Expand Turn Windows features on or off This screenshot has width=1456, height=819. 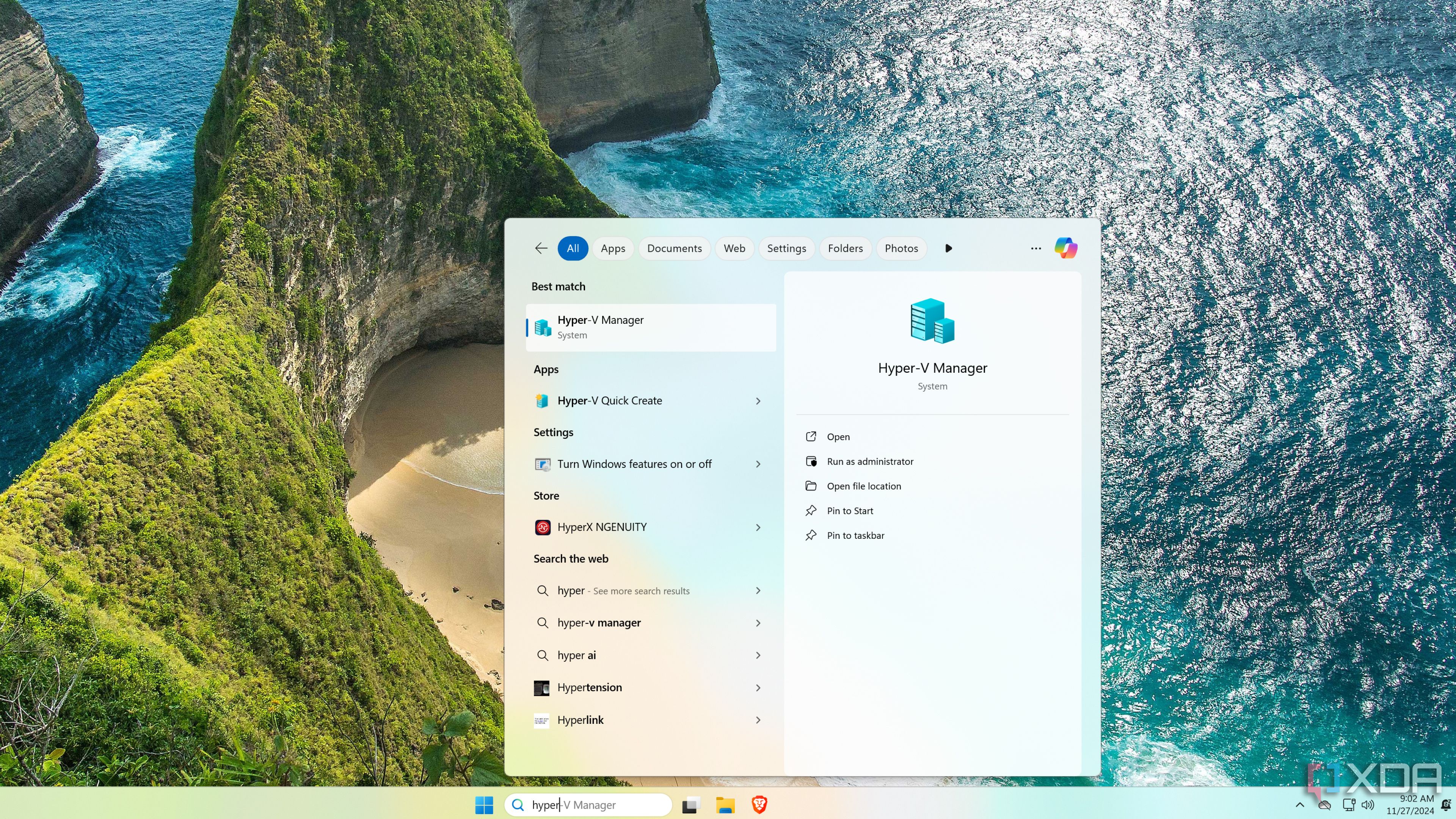click(758, 464)
